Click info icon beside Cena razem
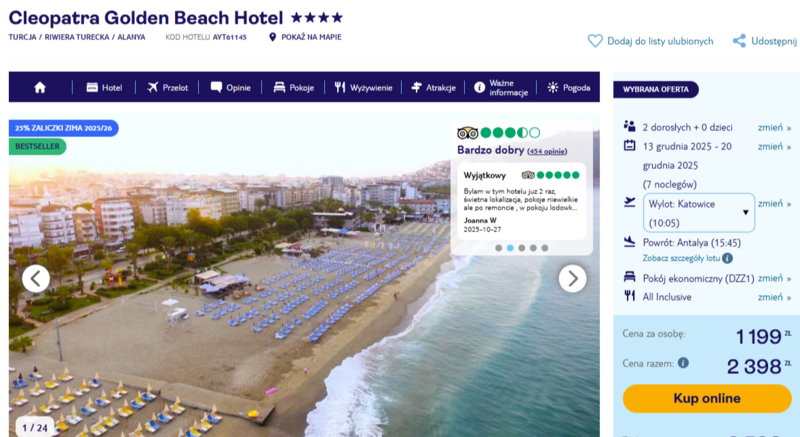The height and width of the screenshot is (437, 800). [683, 363]
